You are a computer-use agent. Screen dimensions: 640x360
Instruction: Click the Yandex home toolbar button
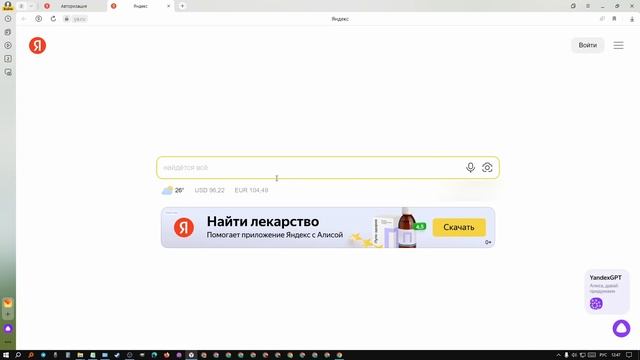point(38,19)
